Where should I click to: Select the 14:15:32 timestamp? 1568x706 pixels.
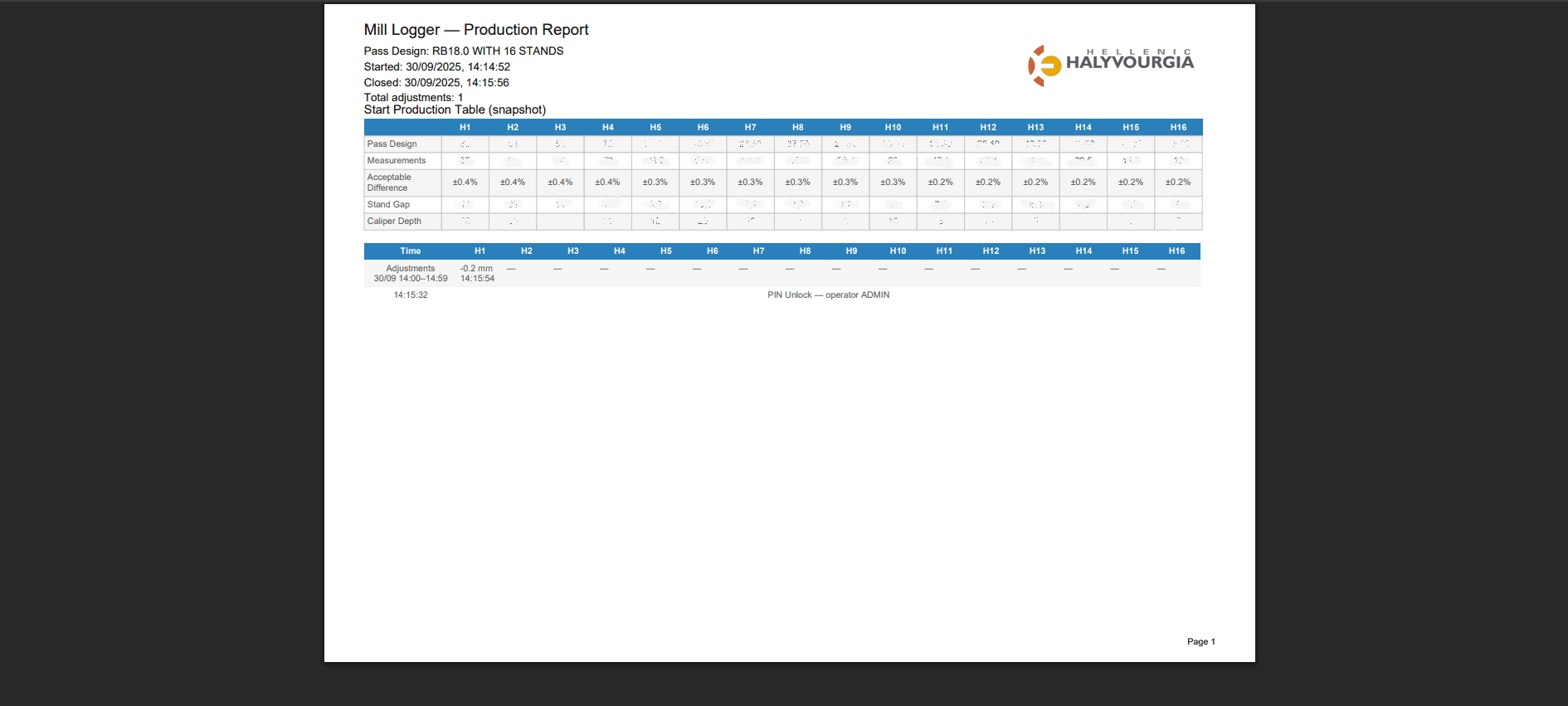[411, 295]
